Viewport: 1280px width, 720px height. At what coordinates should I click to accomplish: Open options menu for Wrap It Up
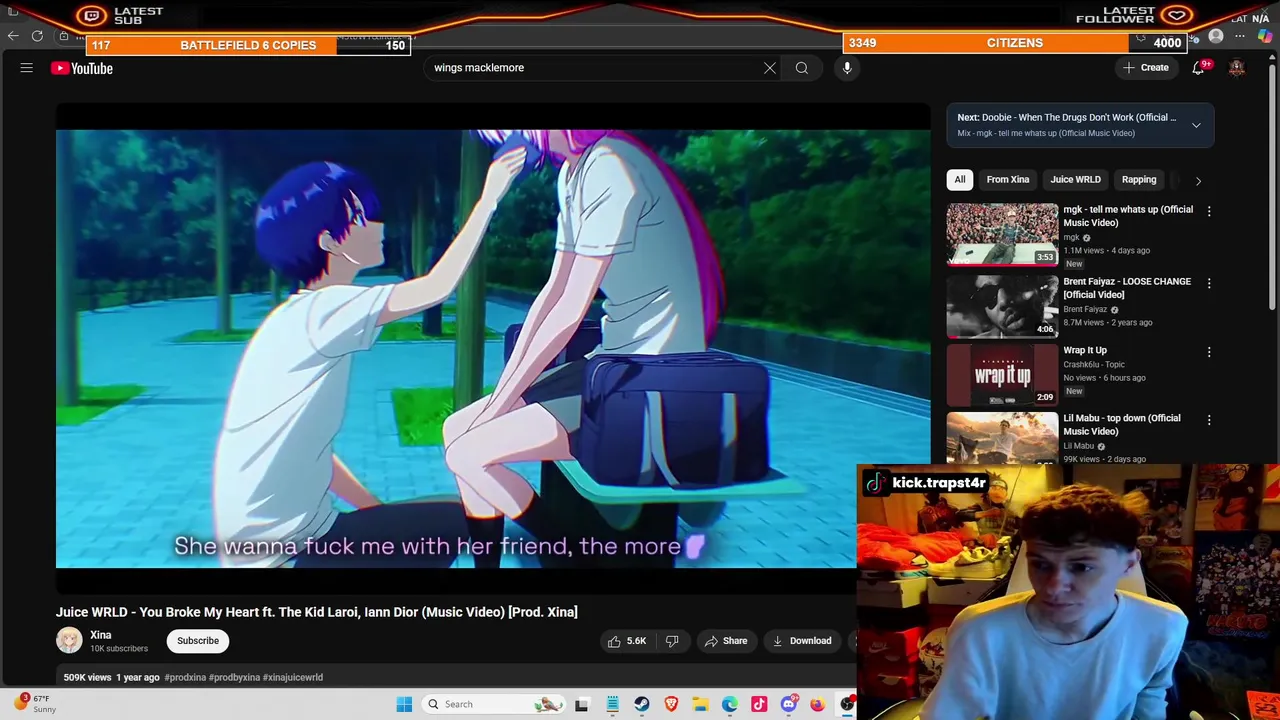coord(1209,352)
